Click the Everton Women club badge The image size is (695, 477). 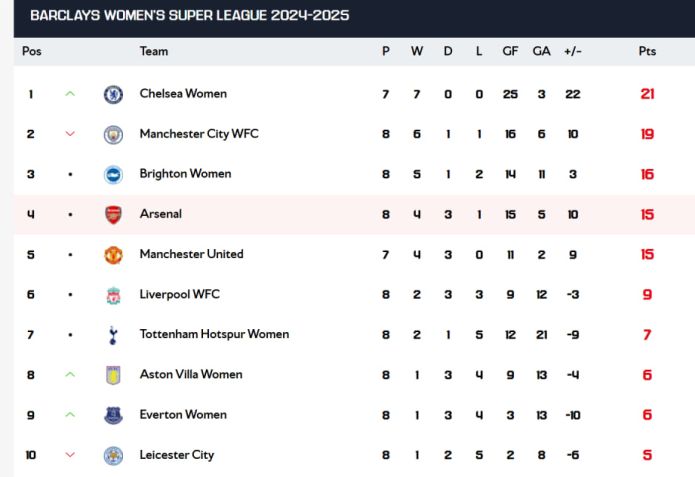(113, 415)
